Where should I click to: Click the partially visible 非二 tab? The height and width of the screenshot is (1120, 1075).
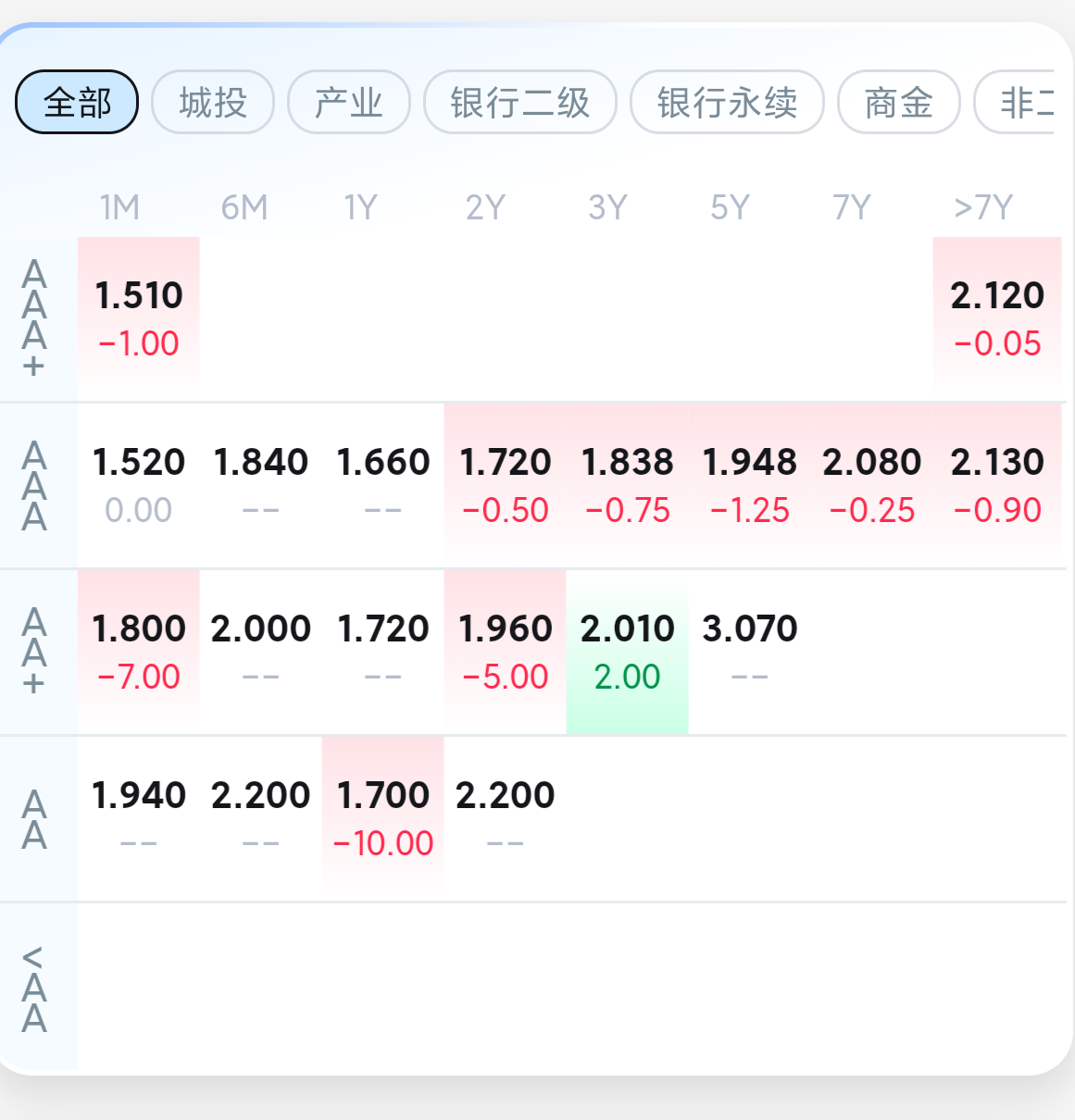1015,102
